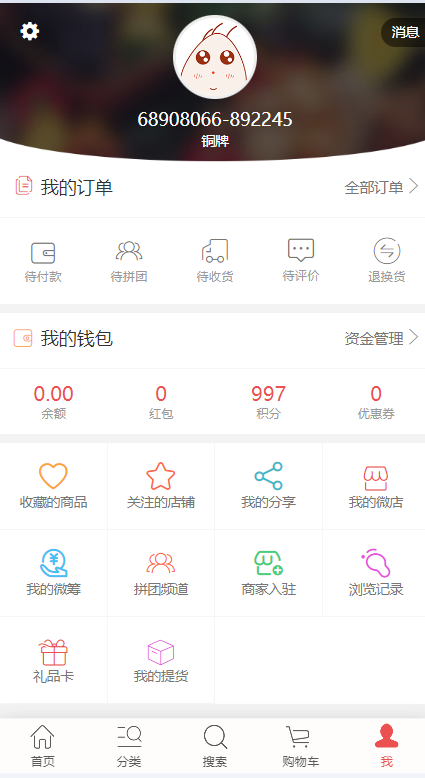Open 我的分享 share icon

click(269, 476)
